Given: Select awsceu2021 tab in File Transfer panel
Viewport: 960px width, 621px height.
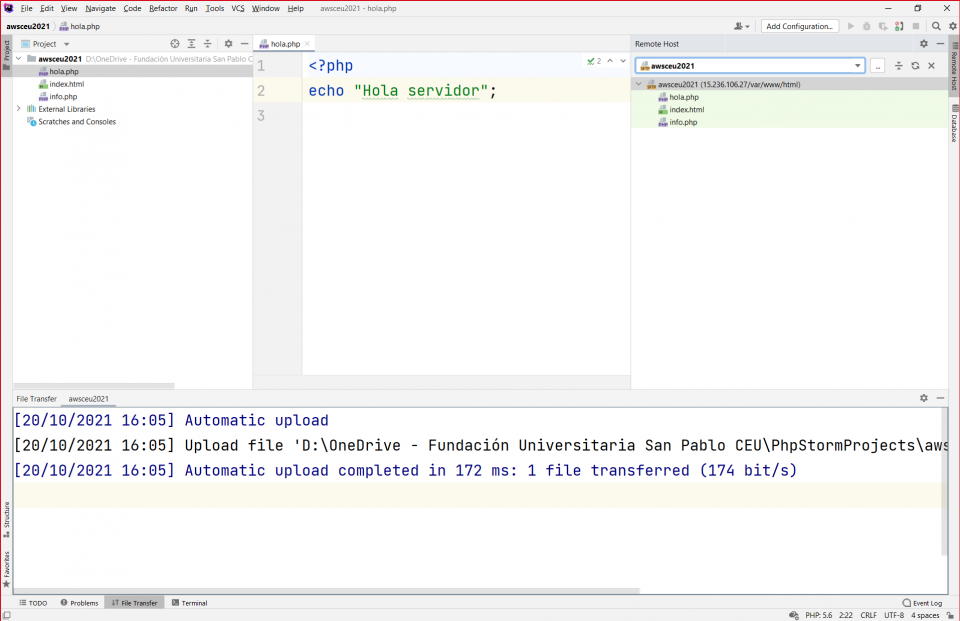Looking at the screenshot, I should [x=88, y=399].
